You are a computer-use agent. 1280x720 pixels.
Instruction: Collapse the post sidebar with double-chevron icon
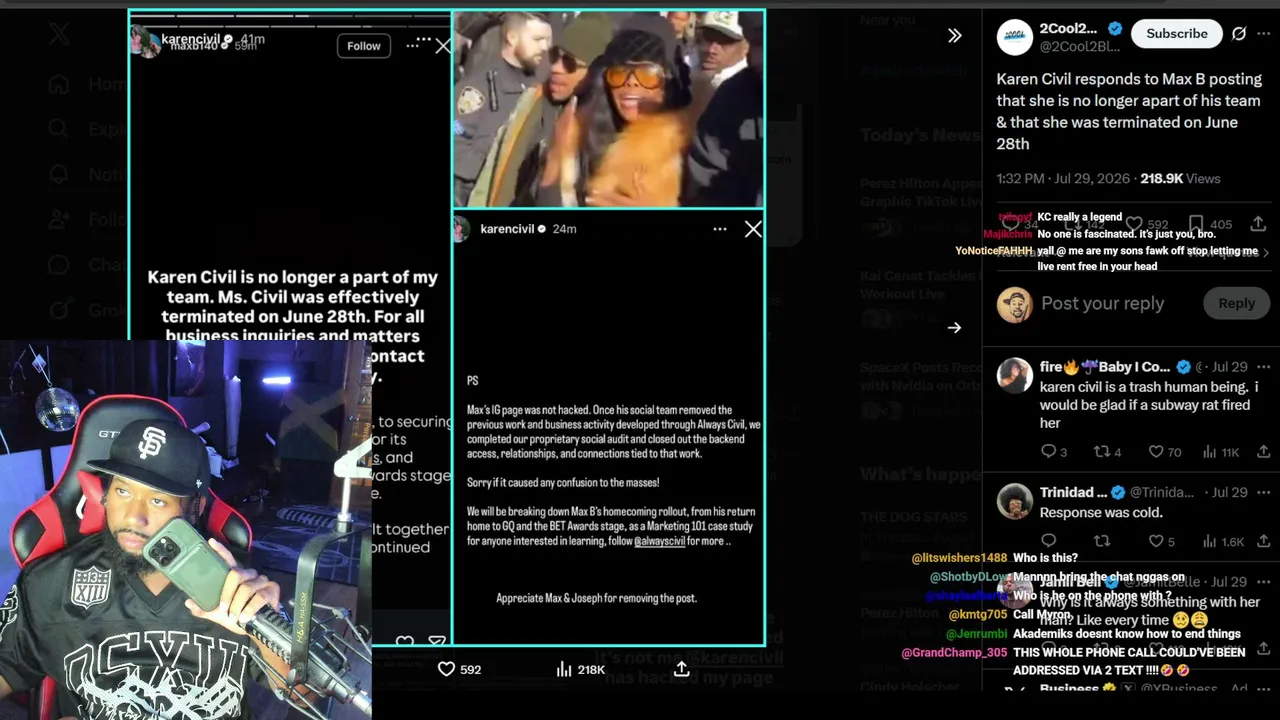954,36
